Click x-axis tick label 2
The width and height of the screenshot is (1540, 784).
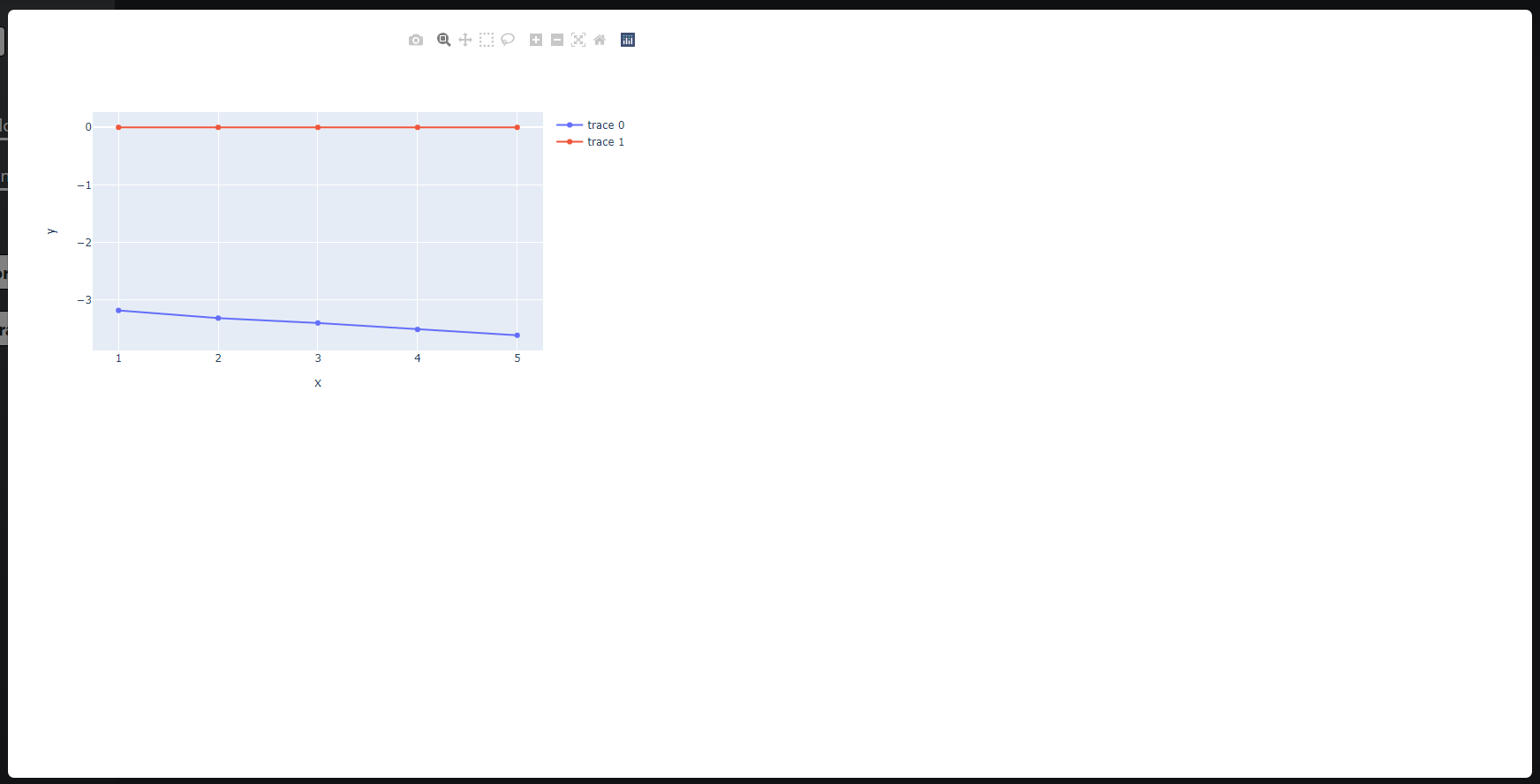click(218, 358)
